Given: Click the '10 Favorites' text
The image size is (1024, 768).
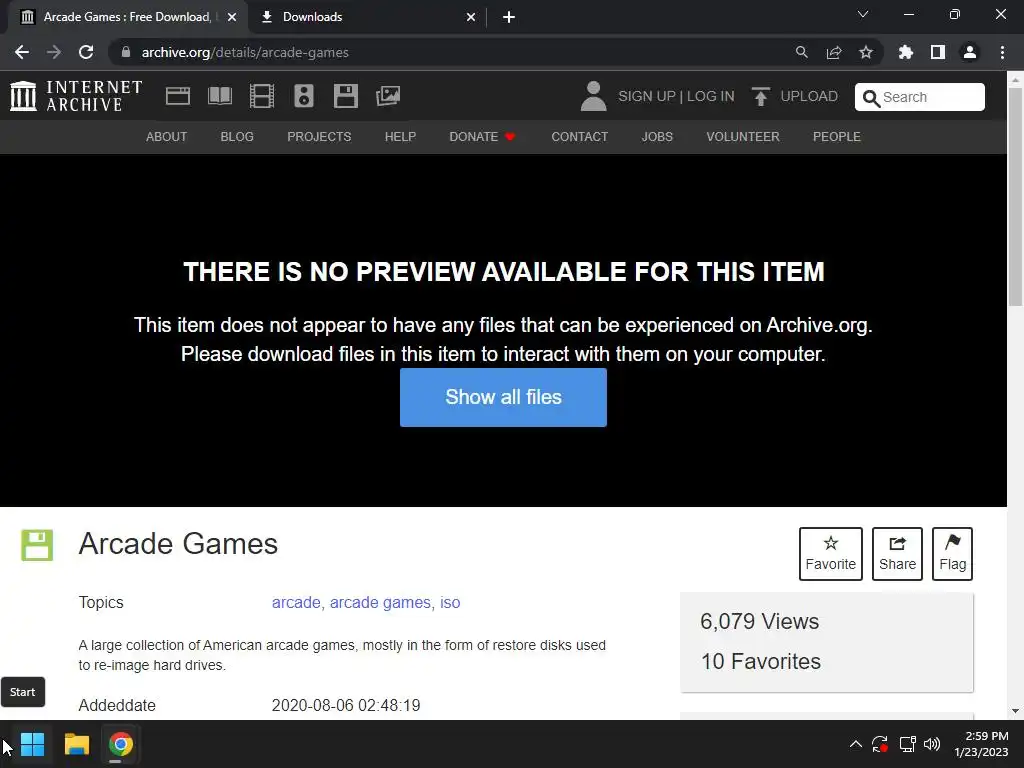Looking at the screenshot, I should click(x=761, y=661).
